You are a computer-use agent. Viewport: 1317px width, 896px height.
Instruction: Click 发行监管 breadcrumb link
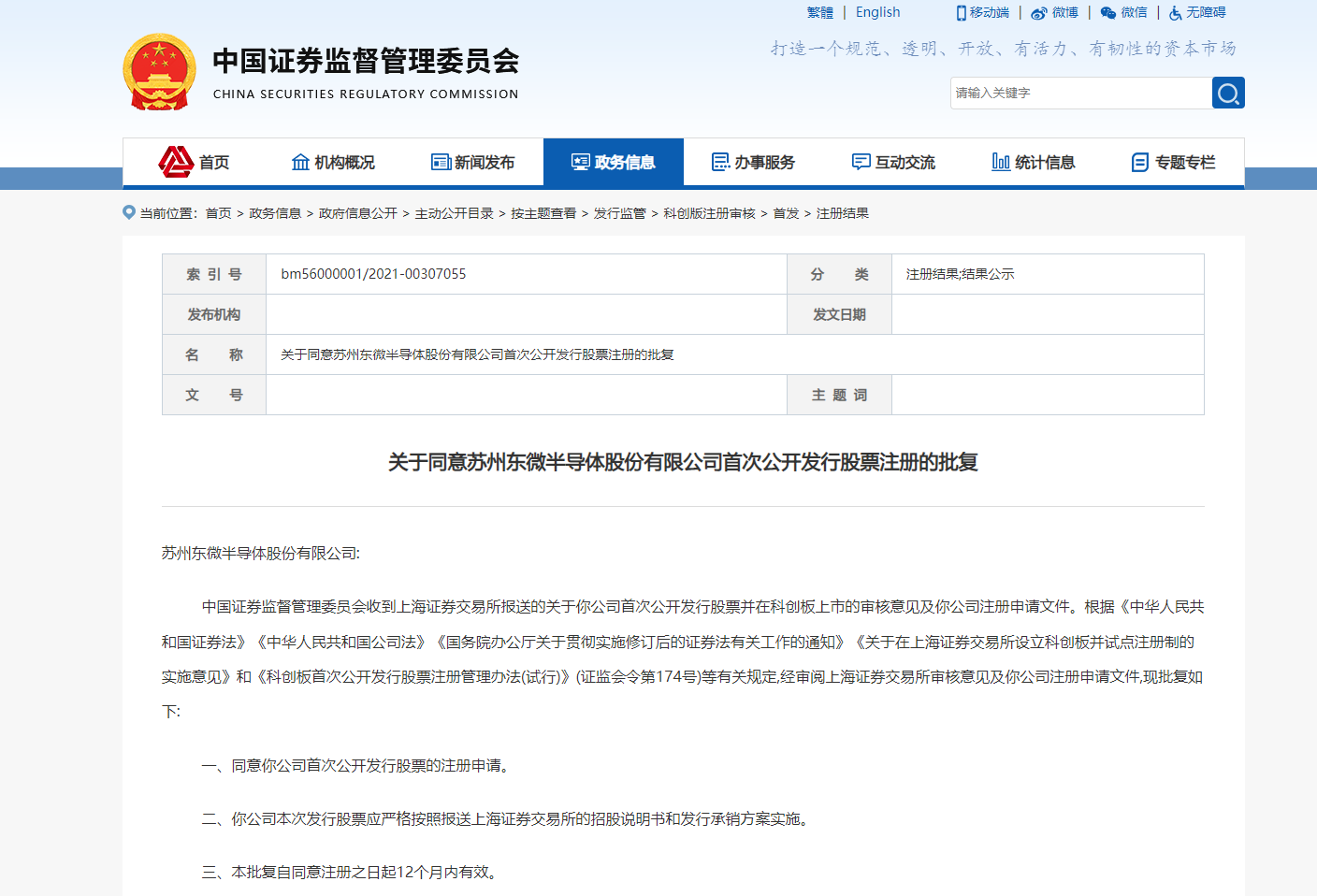619,213
